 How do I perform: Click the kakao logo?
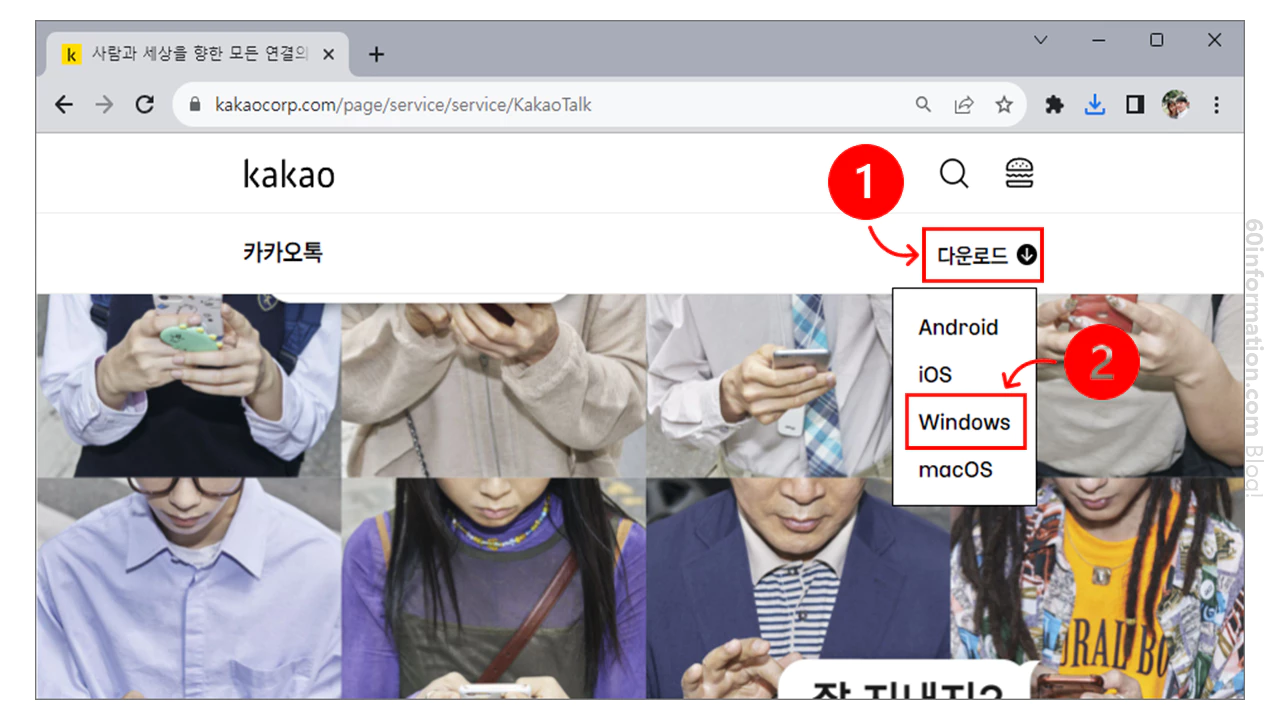click(289, 174)
